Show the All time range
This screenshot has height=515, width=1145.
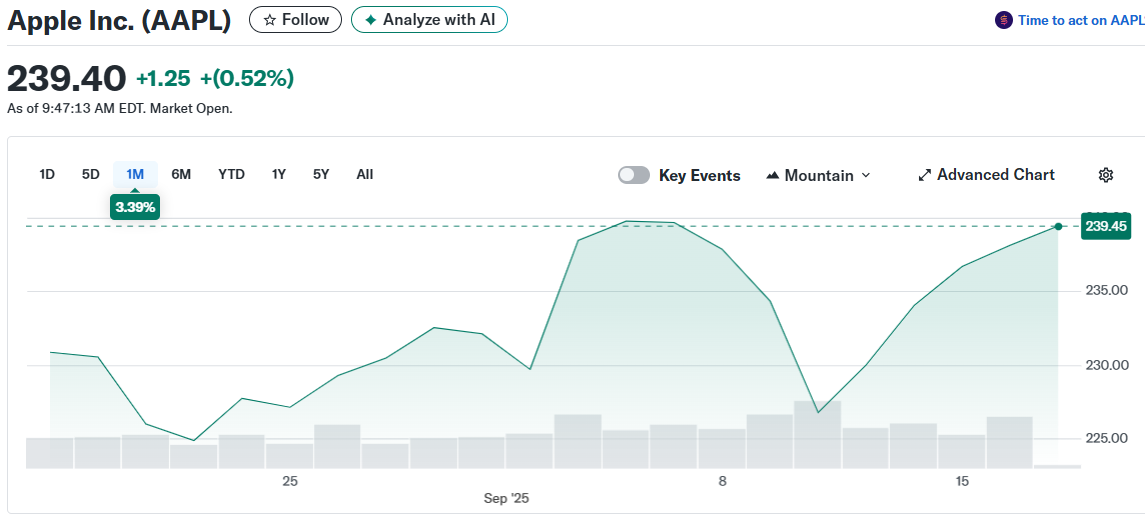[x=364, y=175]
